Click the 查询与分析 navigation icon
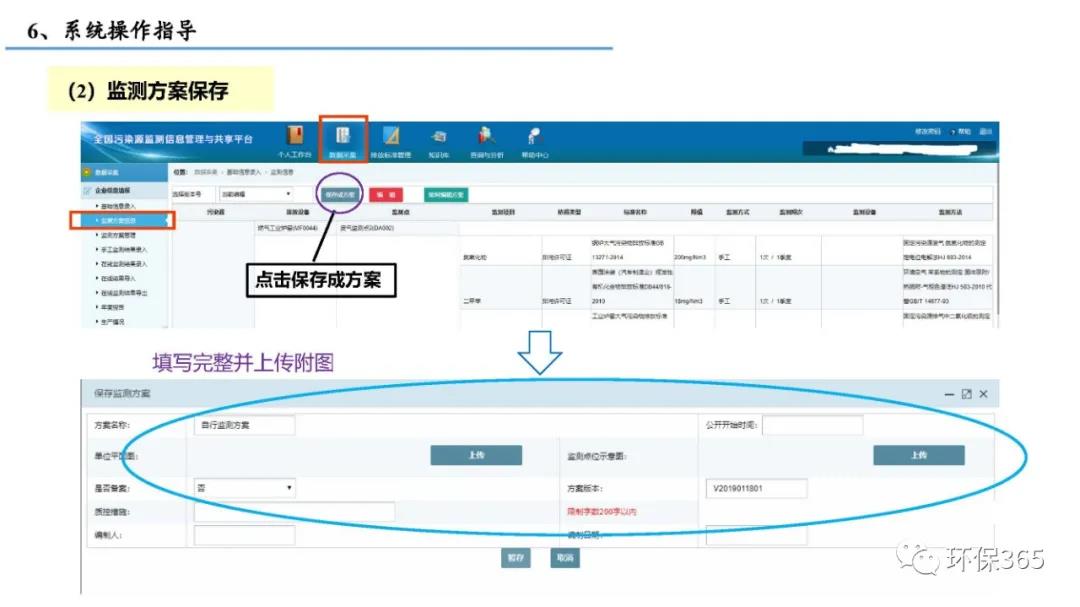This screenshot has height=607, width=1080. [486, 141]
